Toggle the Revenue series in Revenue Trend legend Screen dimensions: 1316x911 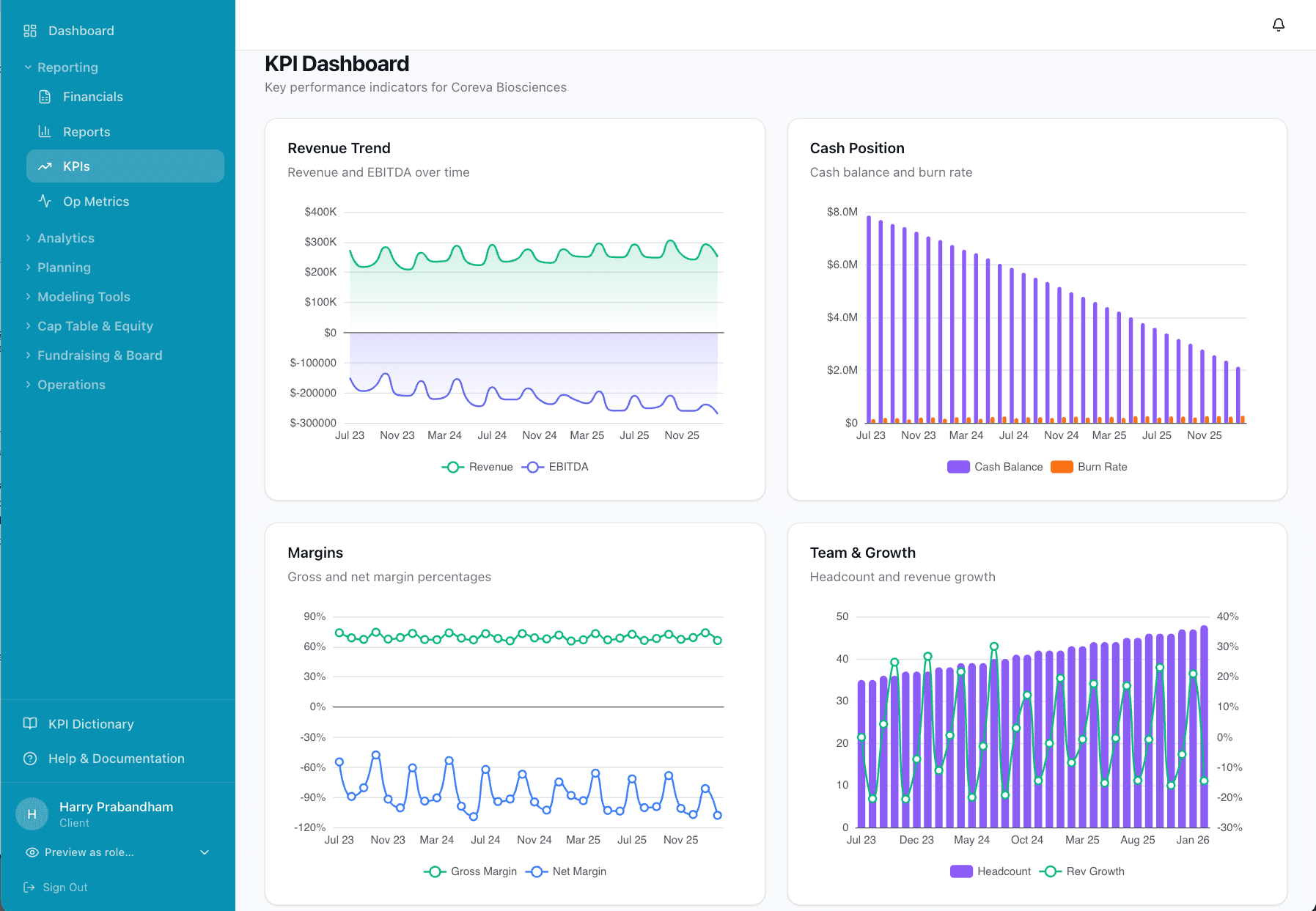pos(477,467)
